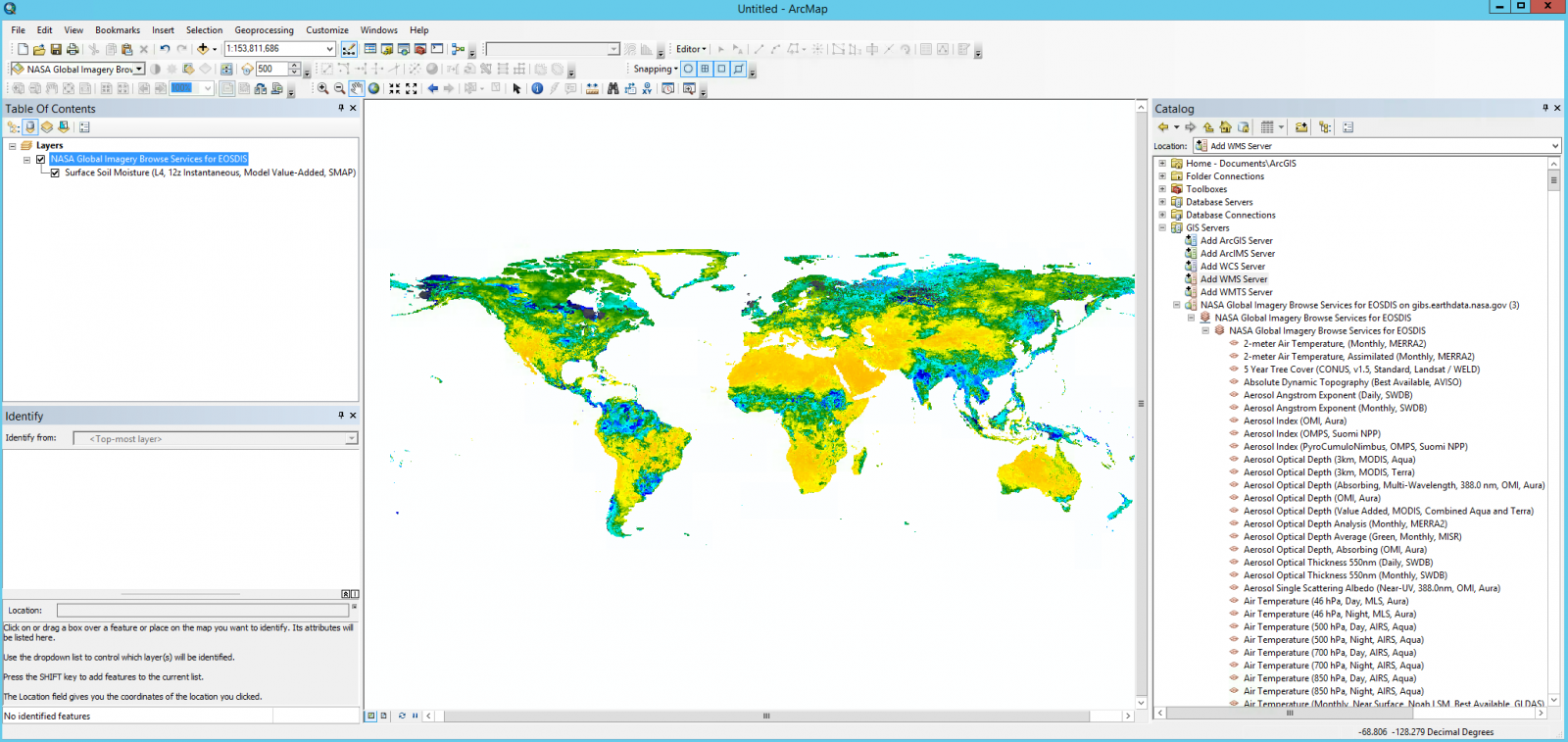The width and height of the screenshot is (1568, 742).
Task: Open the Identify from dropdown
Action: point(351,439)
